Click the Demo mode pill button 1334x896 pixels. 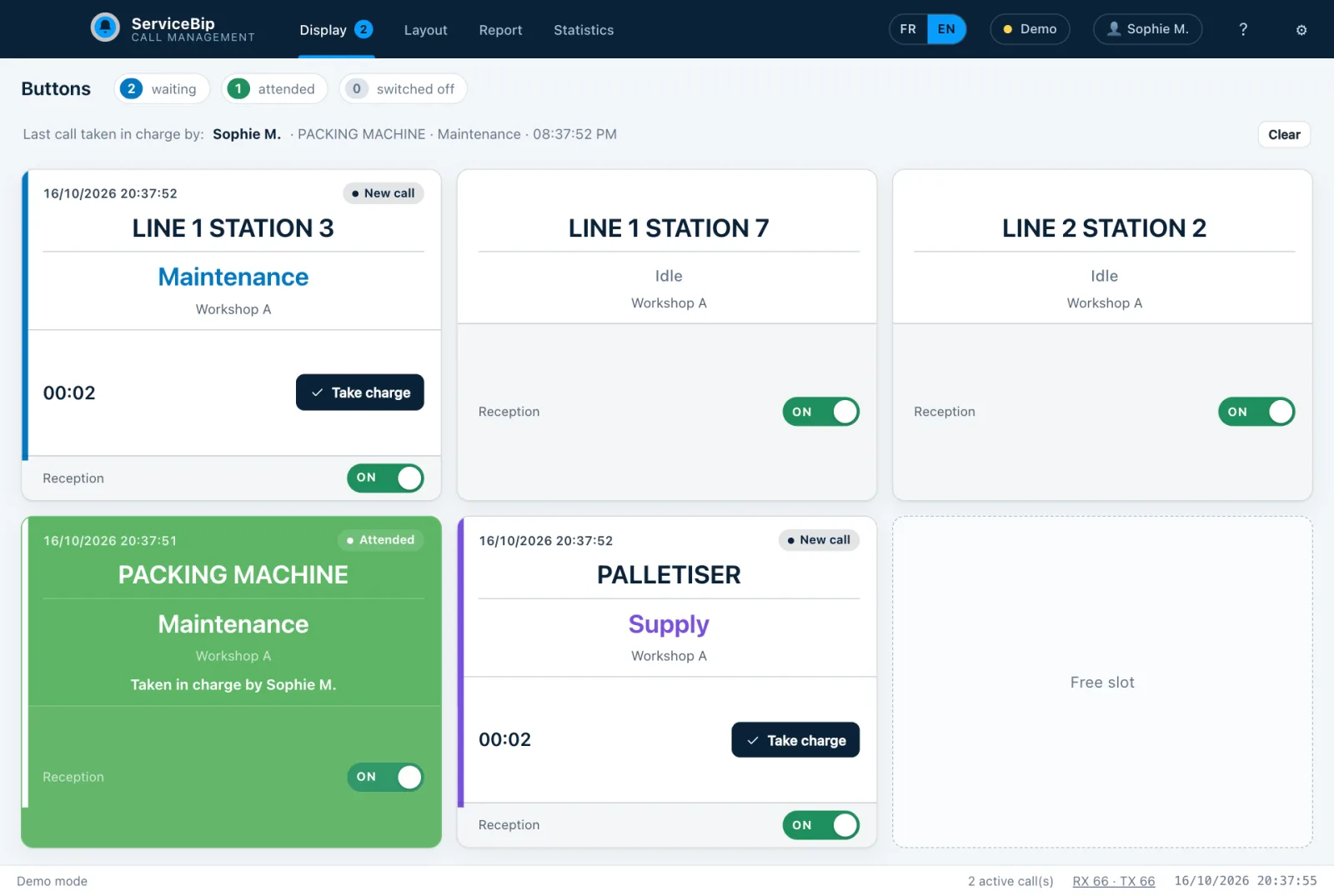coord(1030,29)
